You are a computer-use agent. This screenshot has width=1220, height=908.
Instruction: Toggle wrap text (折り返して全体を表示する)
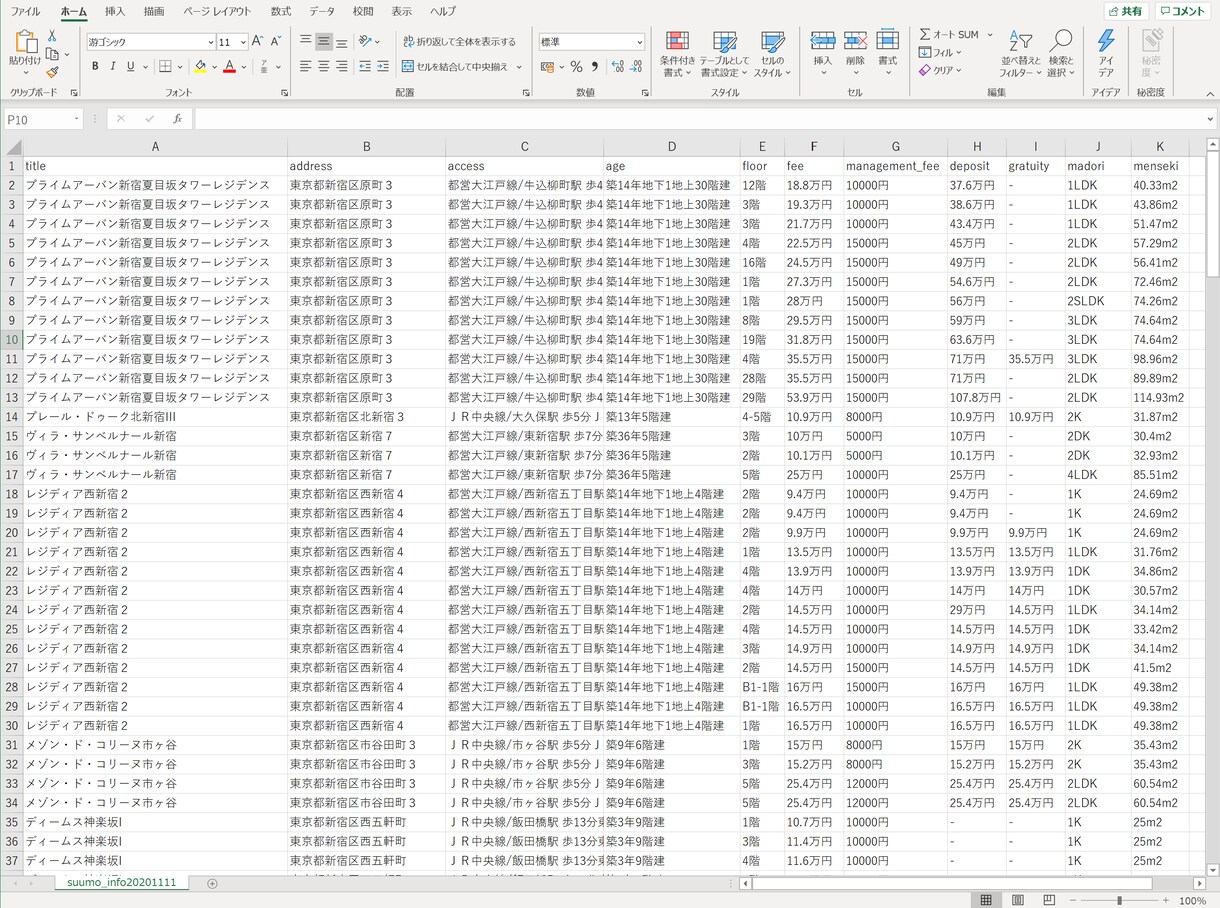click(459, 42)
